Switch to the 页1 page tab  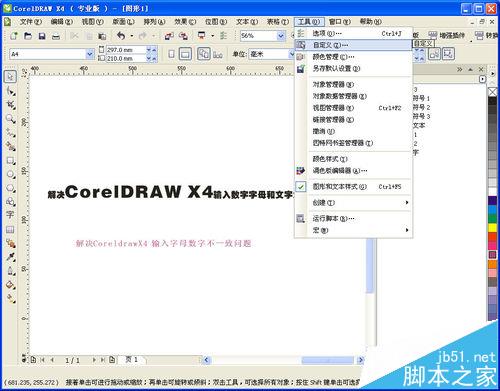click(132, 360)
